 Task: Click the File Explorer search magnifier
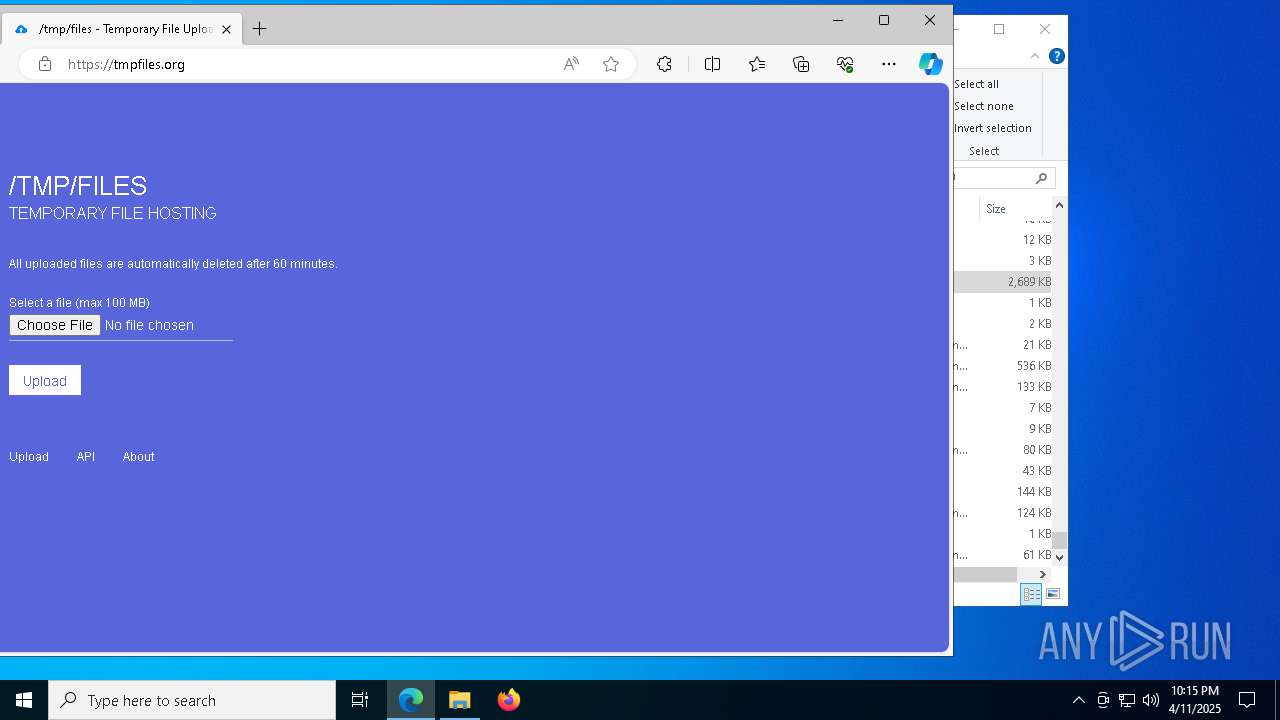(x=1041, y=178)
